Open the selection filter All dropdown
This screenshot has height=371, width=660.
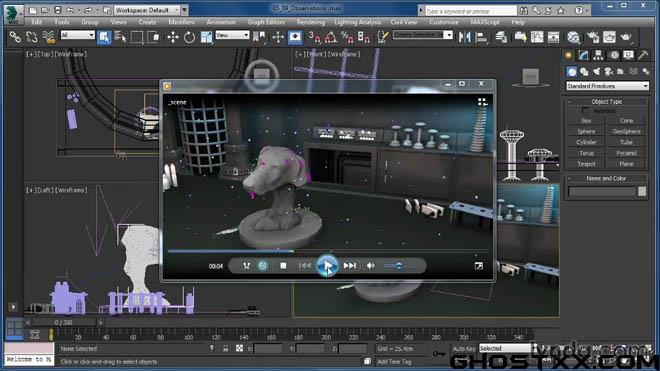(x=78, y=35)
